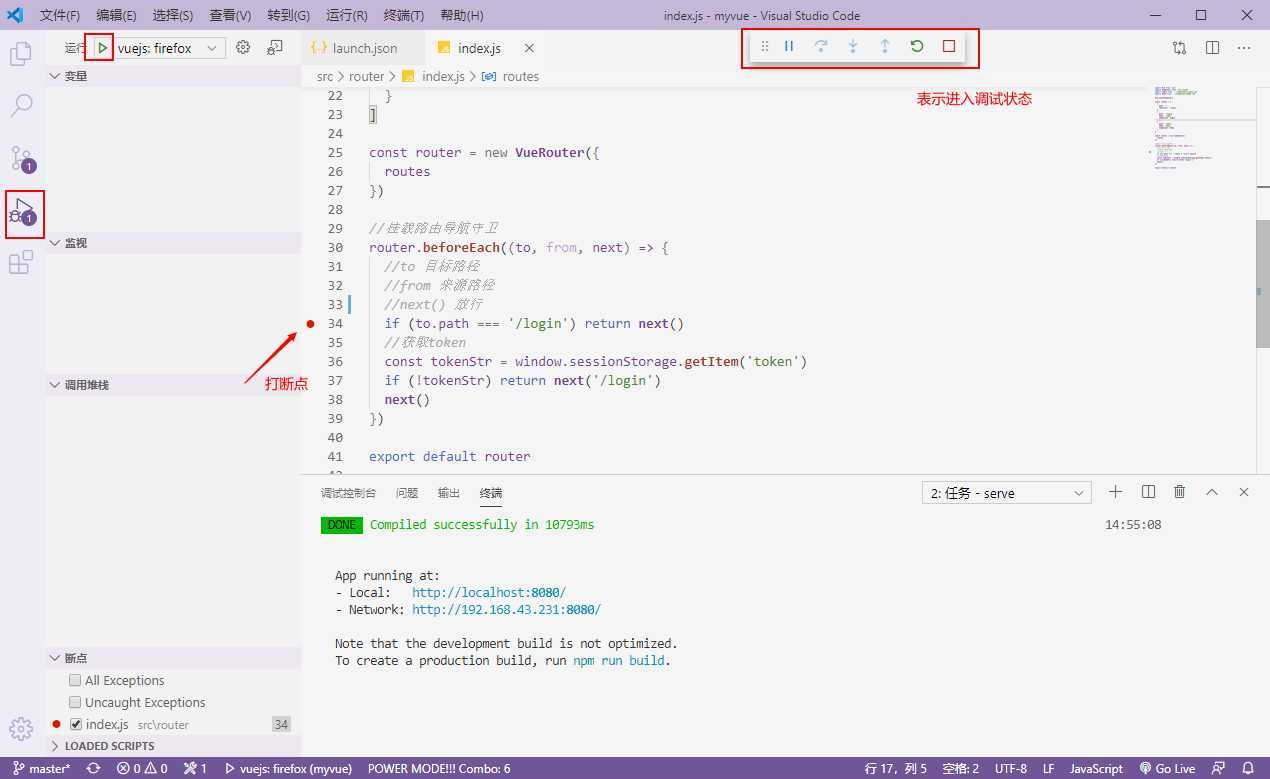Restart the debug session with green icon
The height and width of the screenshot is (779, 1270).
pos(917,46)
